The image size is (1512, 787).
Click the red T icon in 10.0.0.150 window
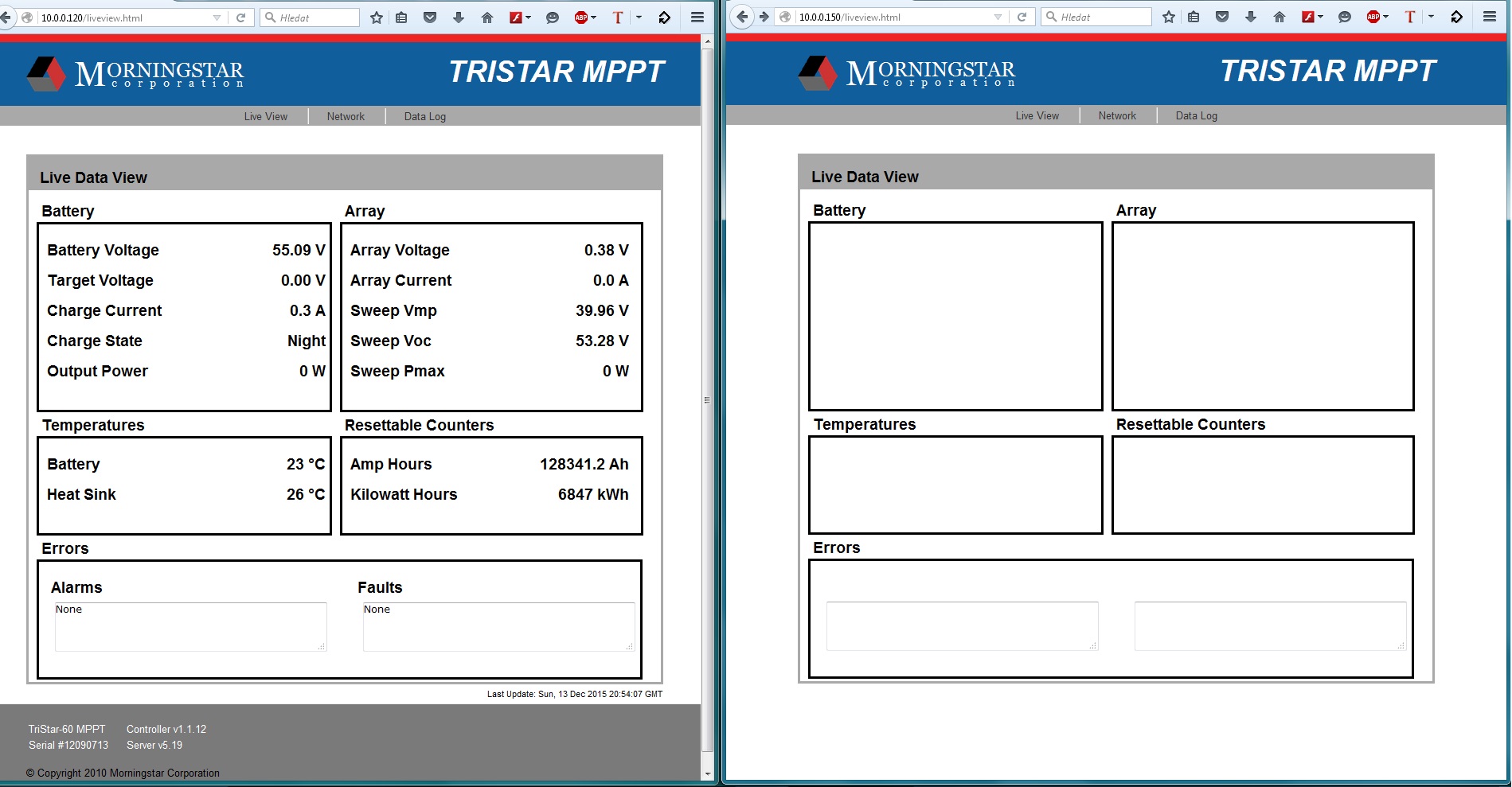click(x=1410, y=17)
